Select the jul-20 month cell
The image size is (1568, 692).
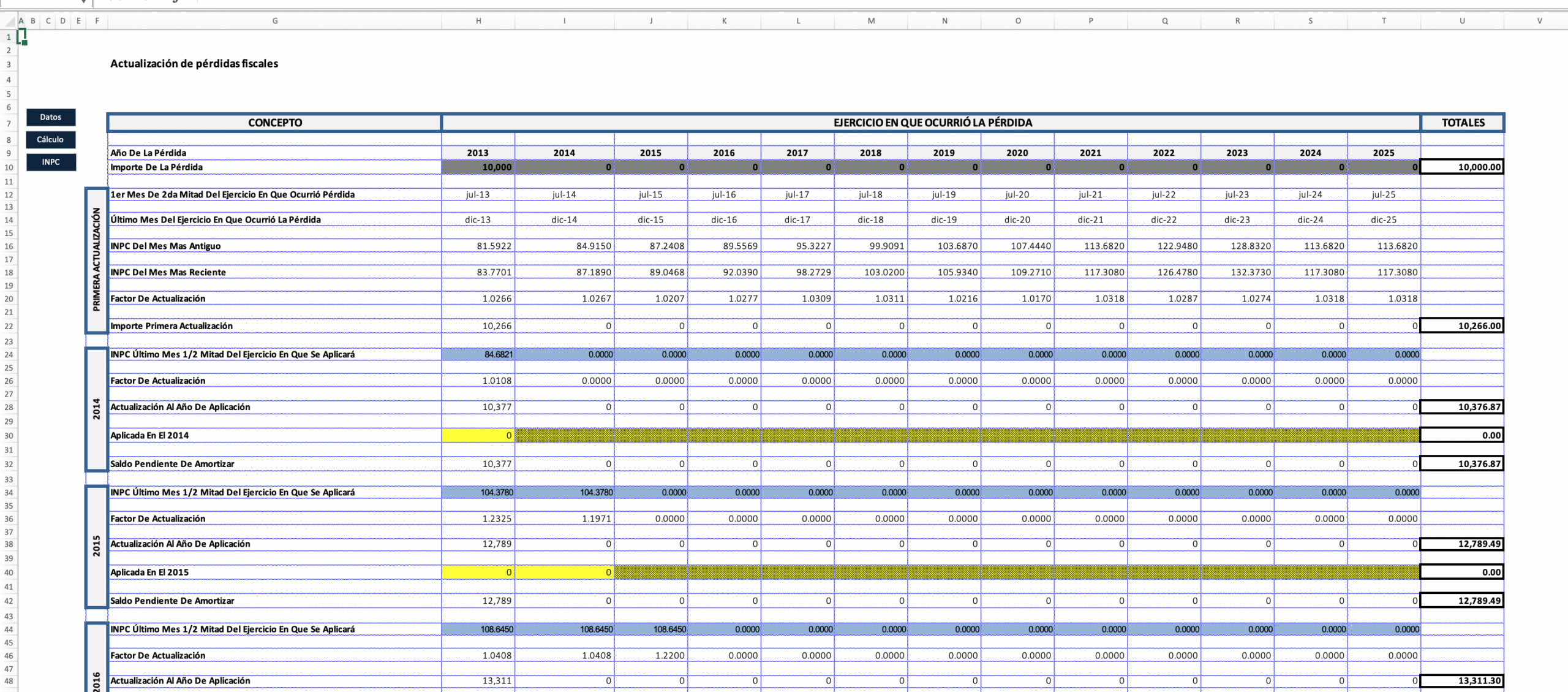tap(1017, 195)
